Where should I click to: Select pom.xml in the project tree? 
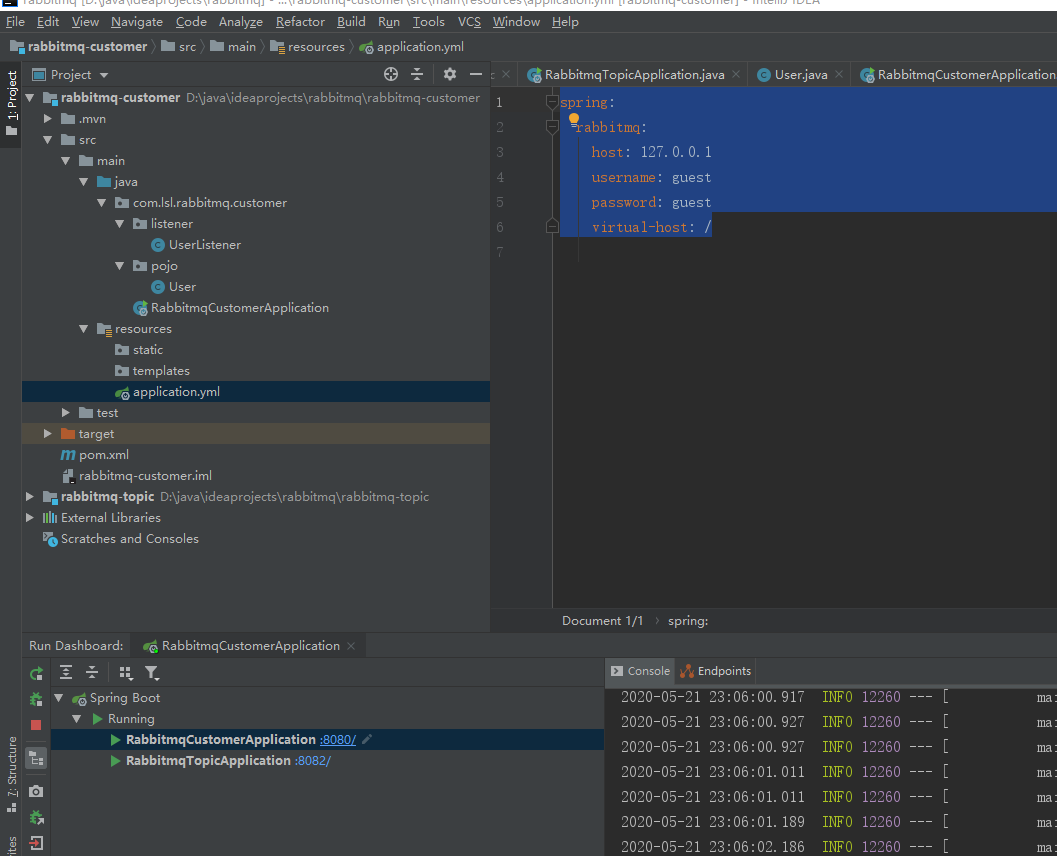point(103,455)
